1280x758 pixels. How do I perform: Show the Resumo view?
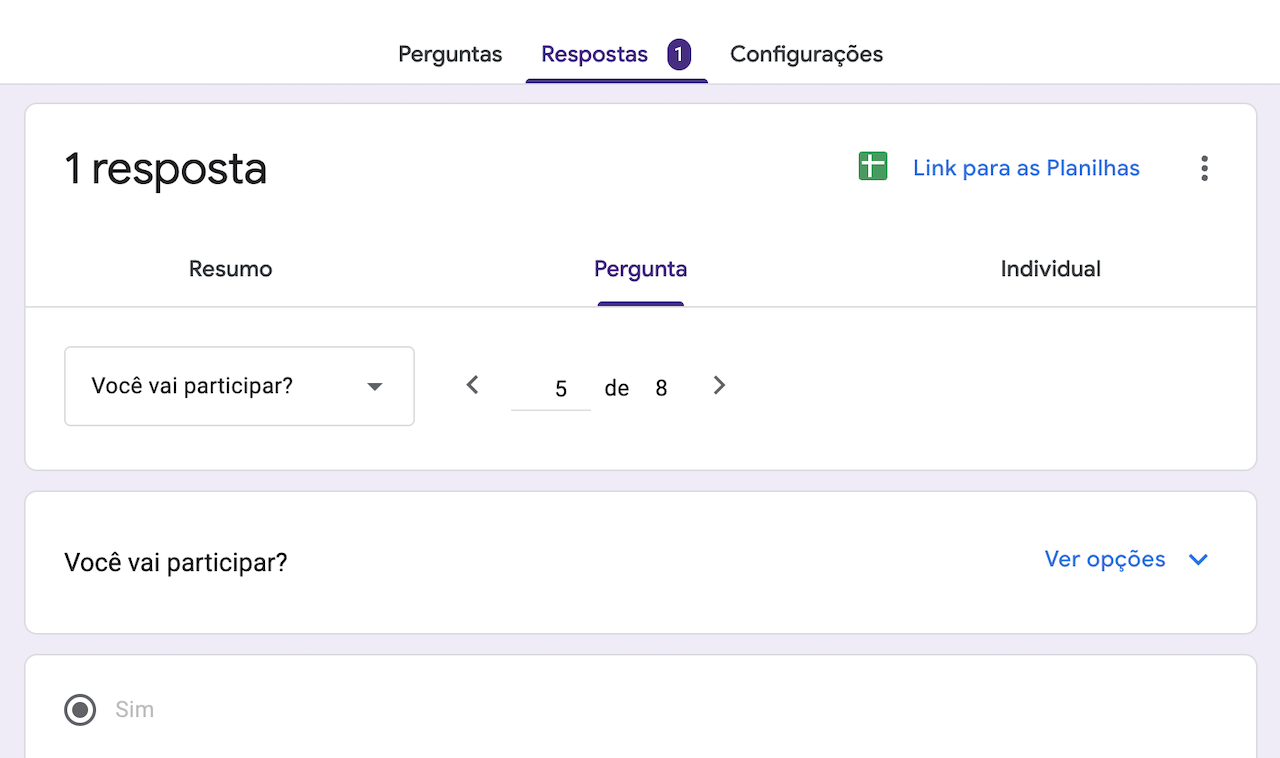(x=230, y=269)
